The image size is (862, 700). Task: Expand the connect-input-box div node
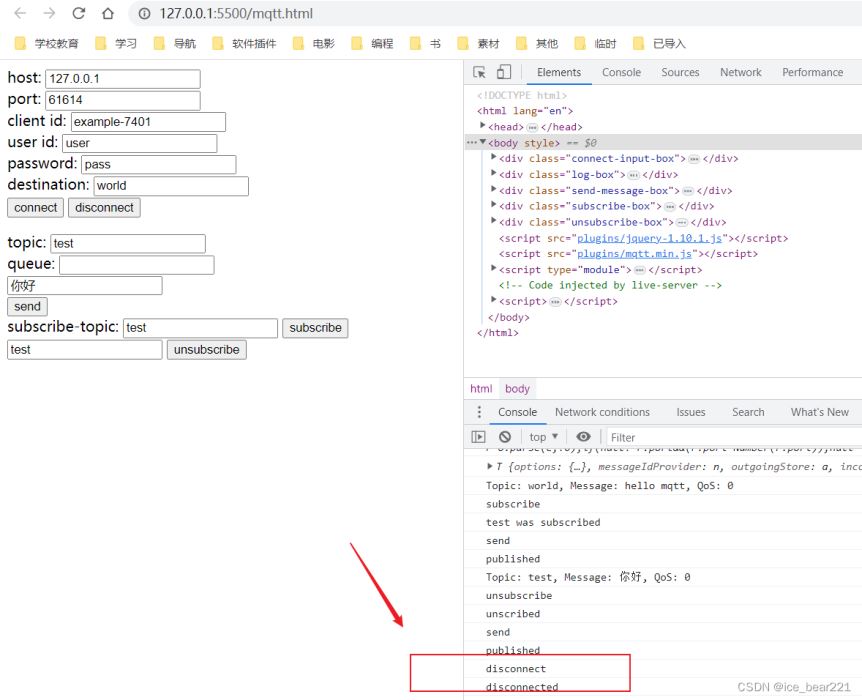pyautogui.click(x=494, y=158)
